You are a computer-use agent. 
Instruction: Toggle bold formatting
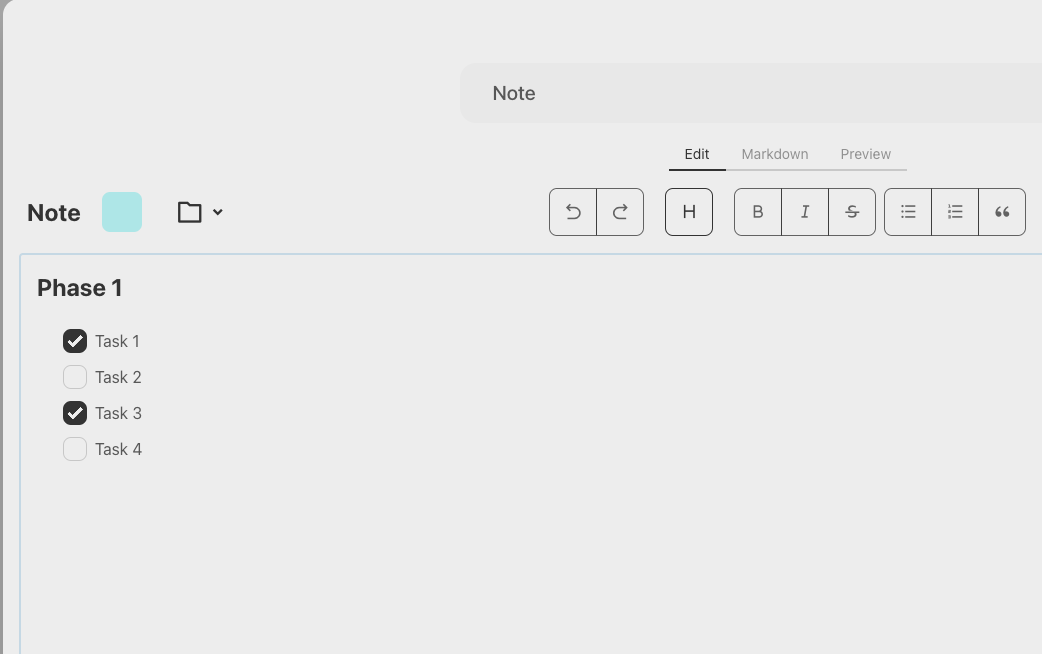click(758, 212)
